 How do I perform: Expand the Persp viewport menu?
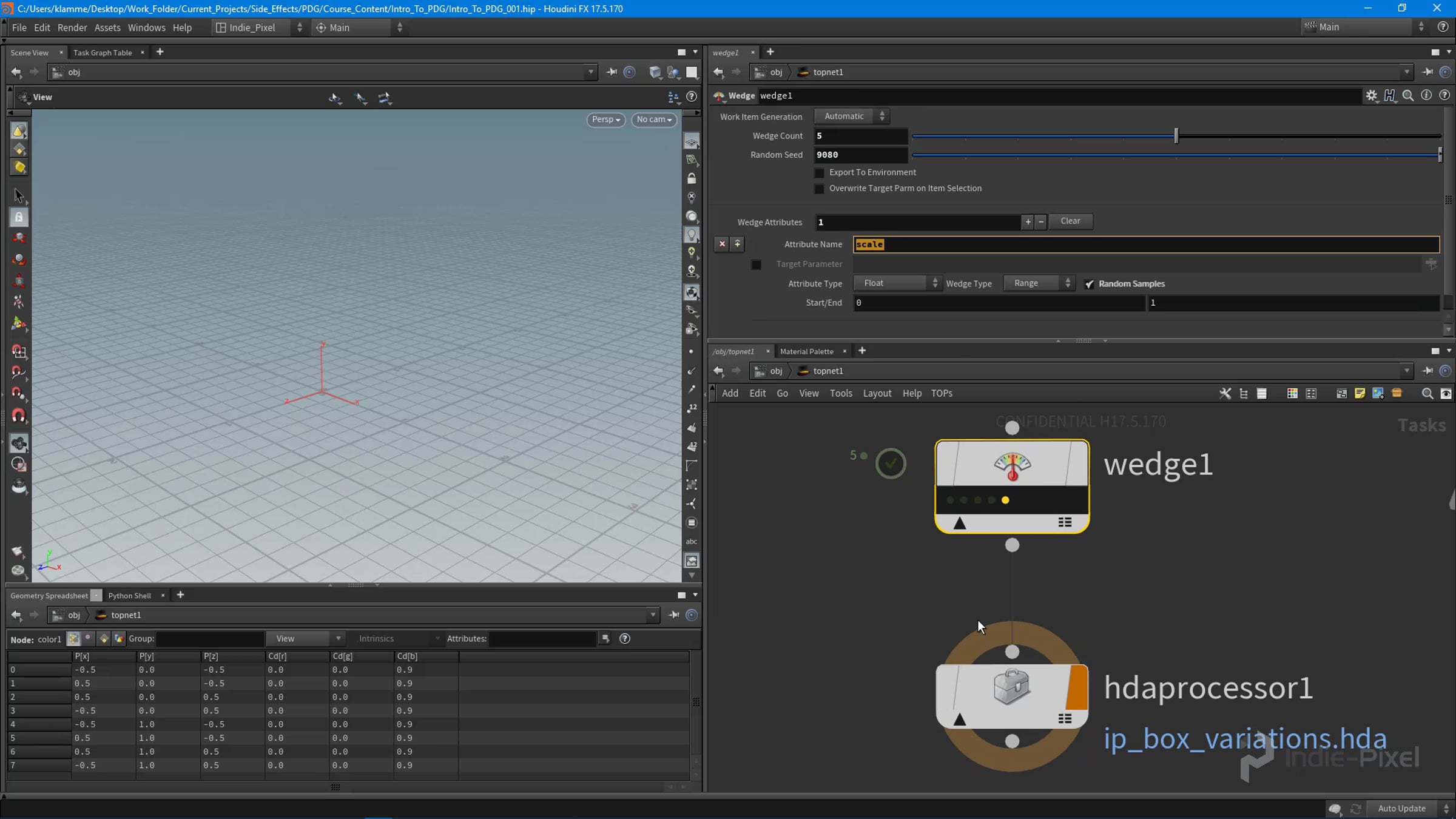click(605, 120)
